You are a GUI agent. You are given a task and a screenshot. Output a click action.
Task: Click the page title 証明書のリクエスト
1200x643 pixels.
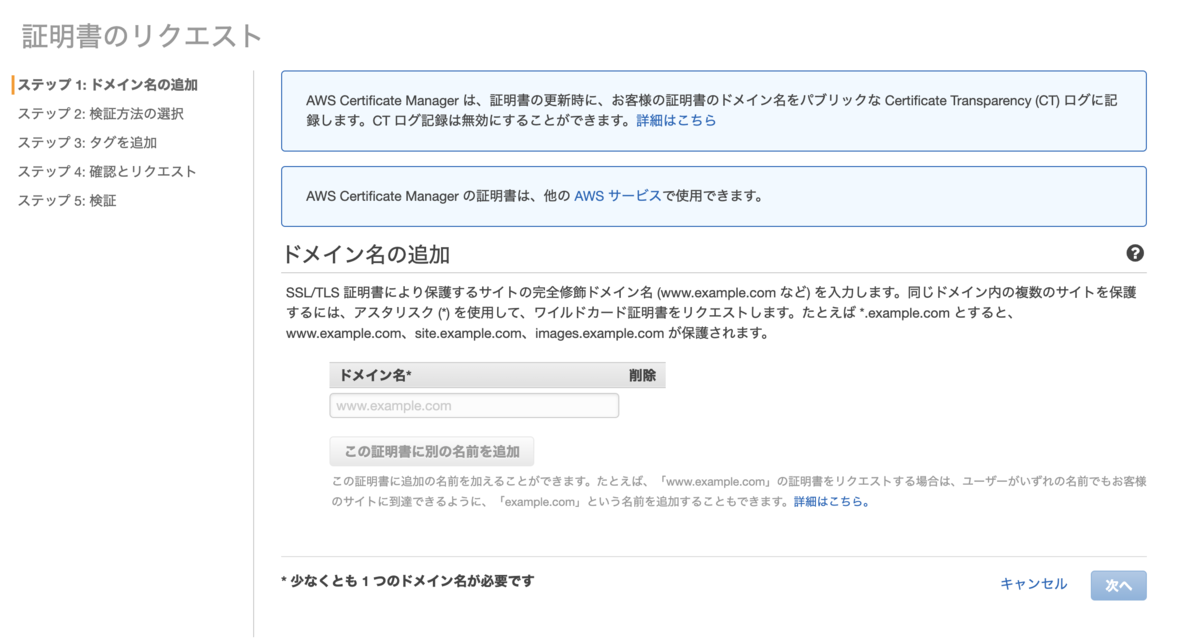tap(138, 35)
